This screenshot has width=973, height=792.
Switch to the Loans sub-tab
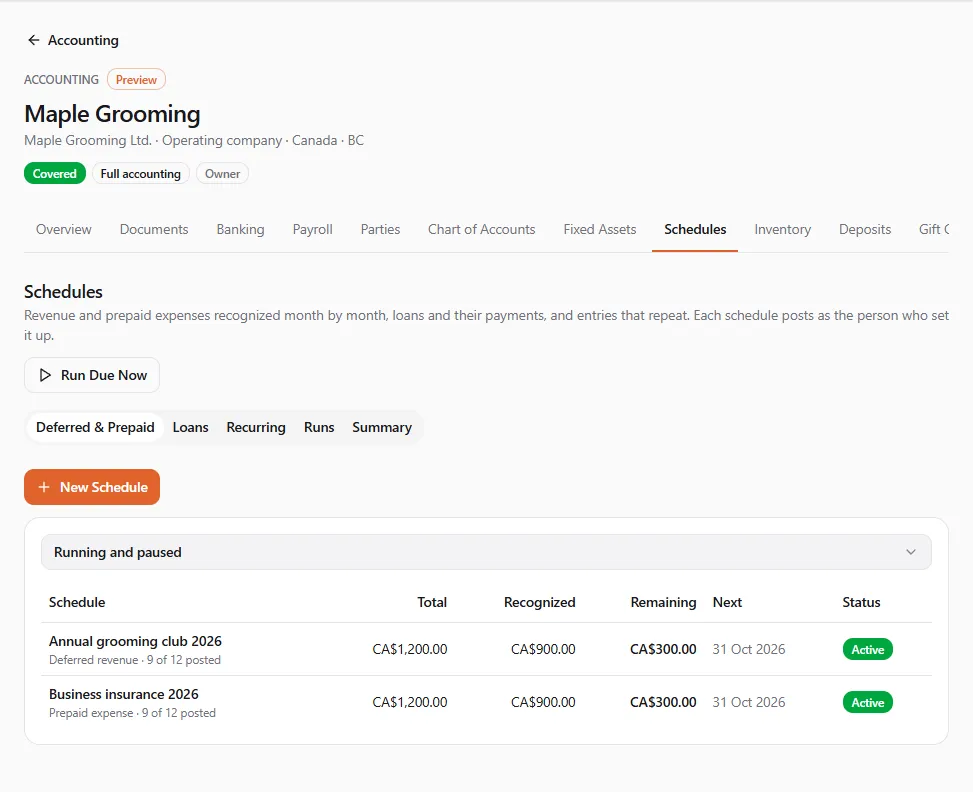coord(191,428)
